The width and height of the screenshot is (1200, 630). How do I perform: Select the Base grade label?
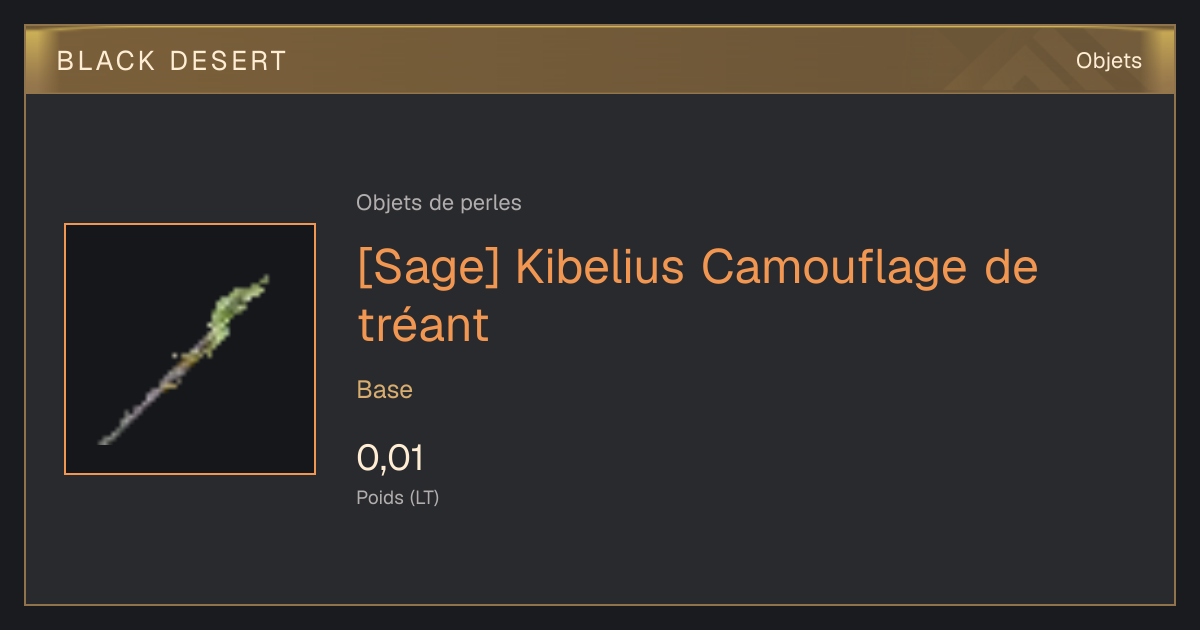pyautogui.click(x=385, y=390)
